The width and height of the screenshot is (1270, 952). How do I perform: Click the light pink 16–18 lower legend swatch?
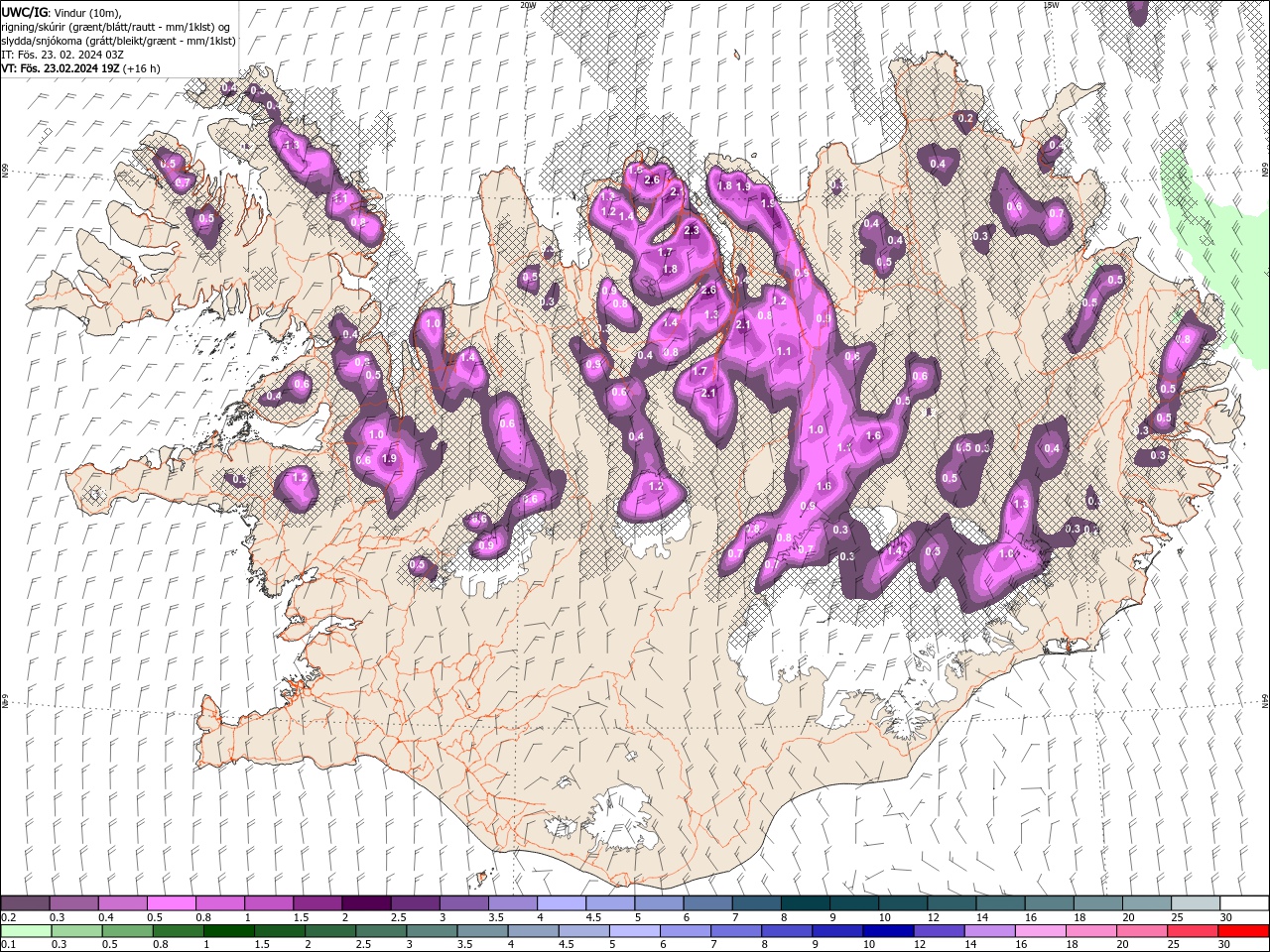click(x=1040, y=931)
